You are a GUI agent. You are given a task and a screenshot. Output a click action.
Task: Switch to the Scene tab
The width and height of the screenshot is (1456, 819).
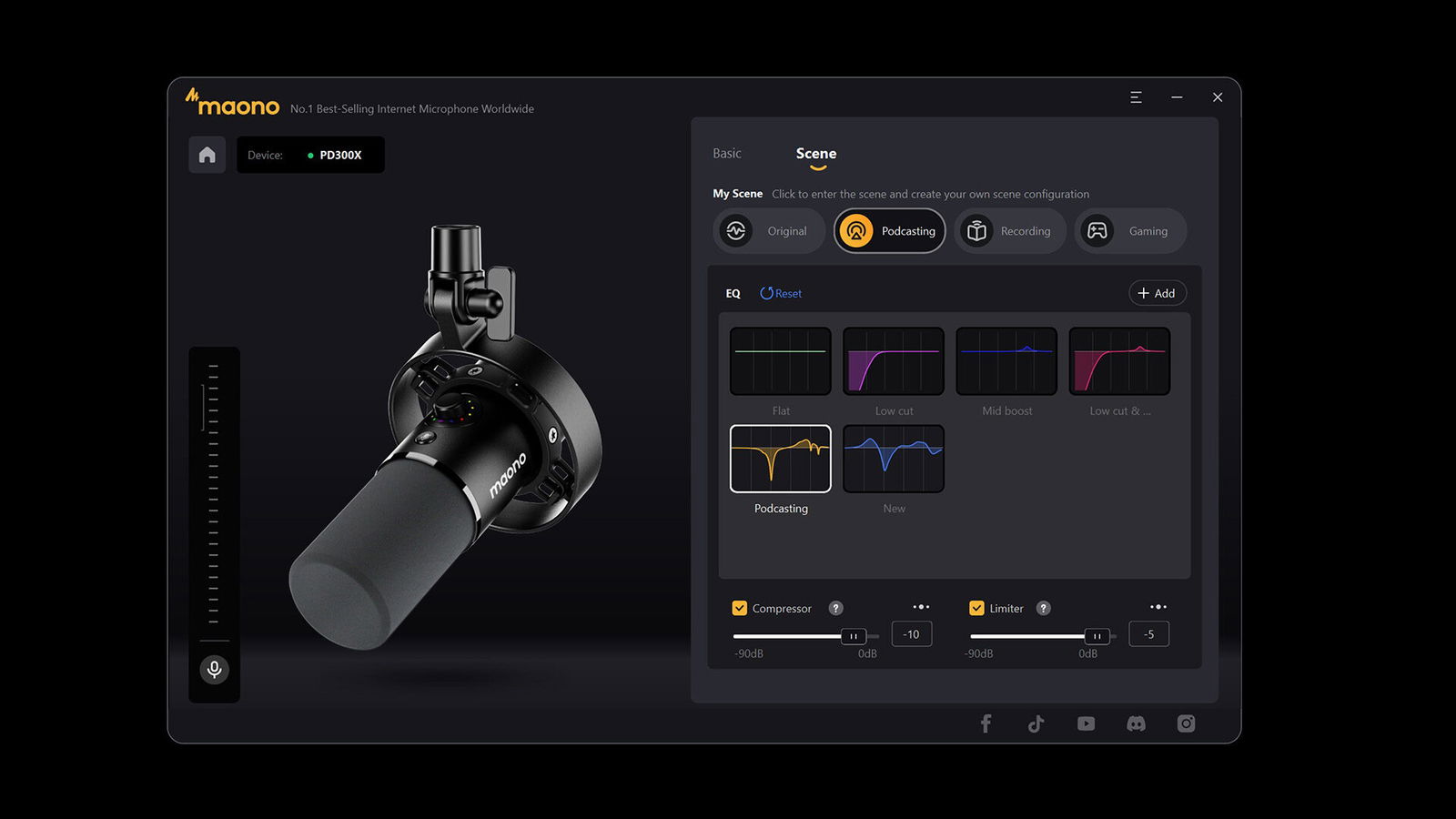tap(816, 154)
